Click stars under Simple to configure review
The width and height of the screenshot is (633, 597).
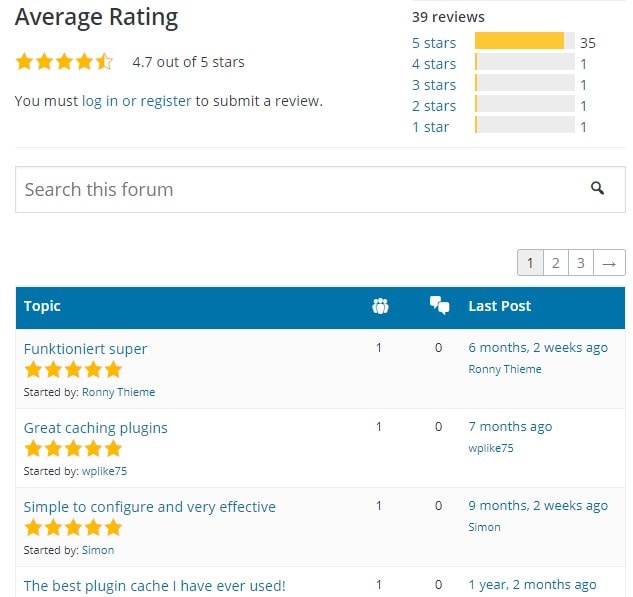pyautogui.click(x=73, y=528)
